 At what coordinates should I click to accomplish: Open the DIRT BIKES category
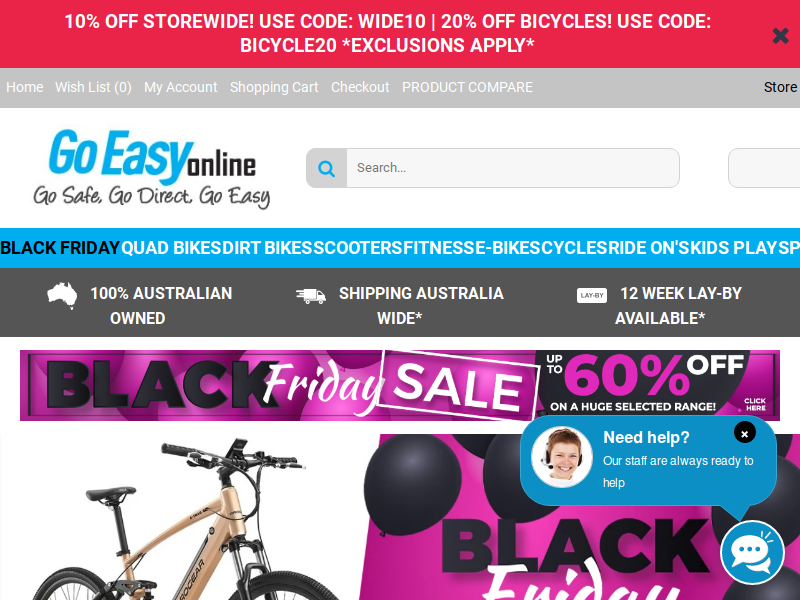click(267, 248)
